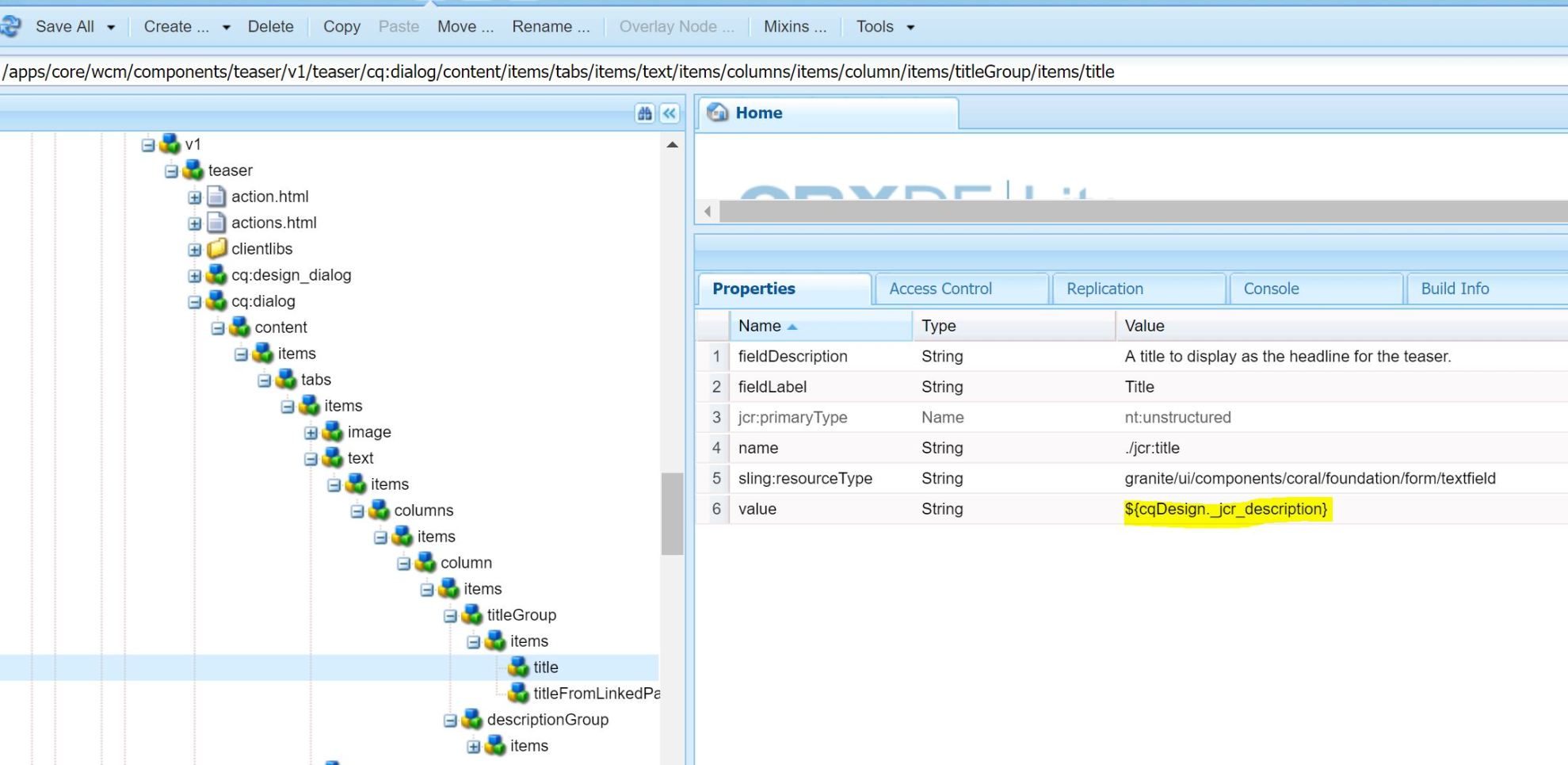
Task: Click the clientlibs folder icon
Action: tap(216, 248)
